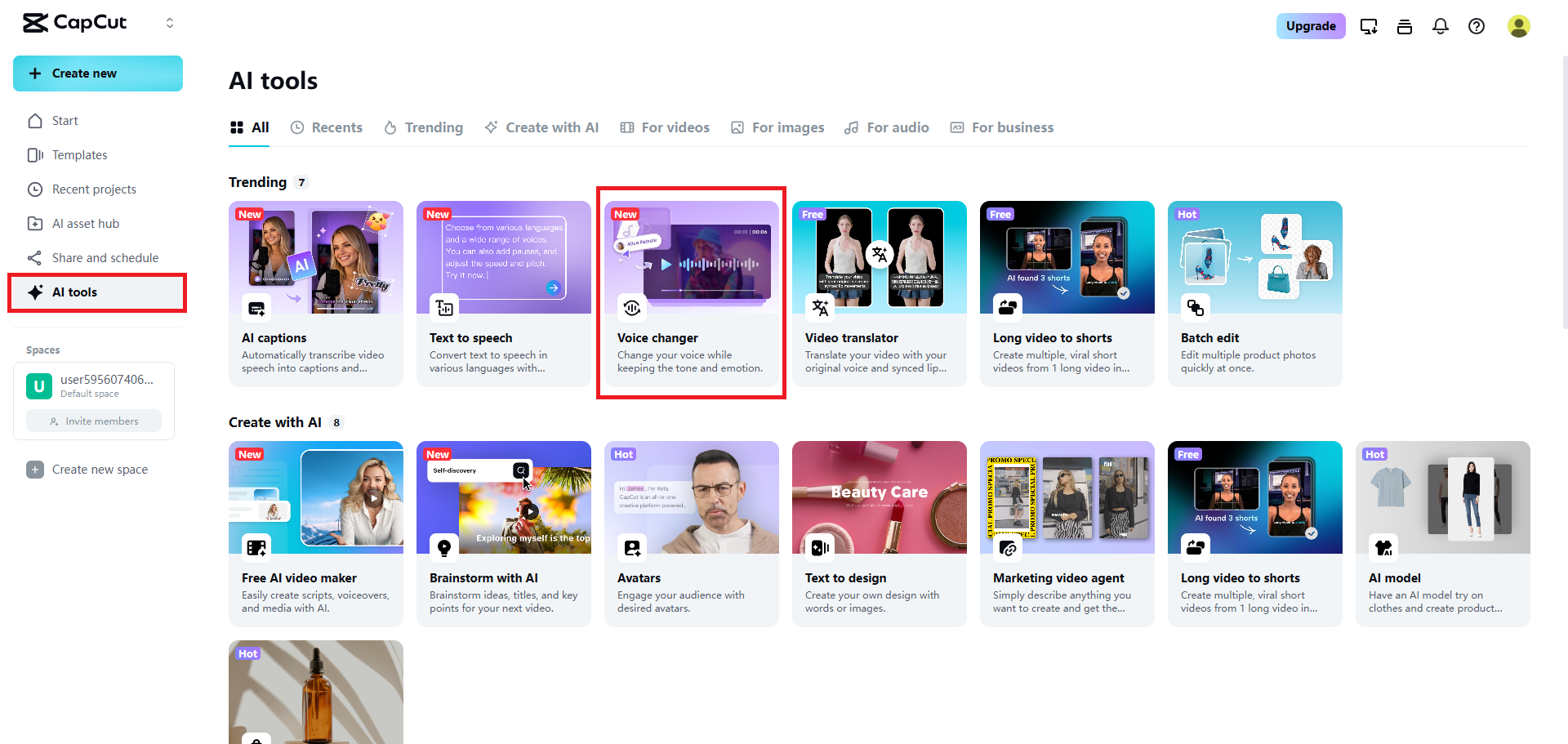Open the Voice changer title
The height and width of the screenshot is (744, 1568).
tap(657, 338)
